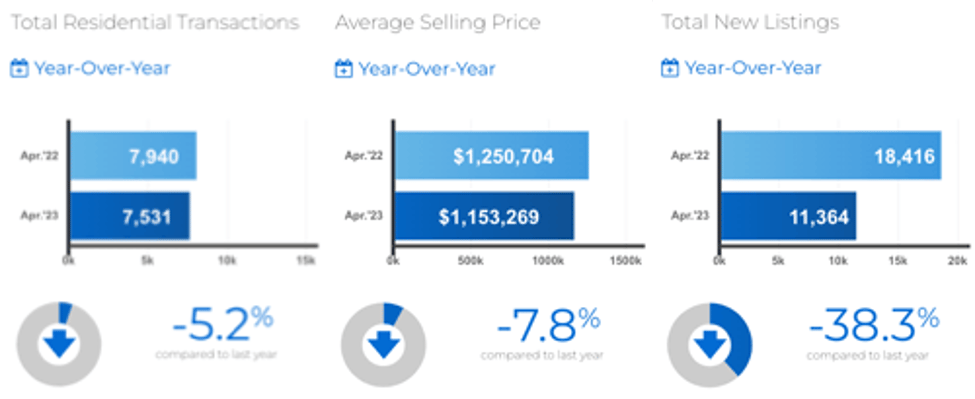This screenshot has width=975, height=399.
Task: Click the Total New Listings heading
Action: [x=750, y=23]
